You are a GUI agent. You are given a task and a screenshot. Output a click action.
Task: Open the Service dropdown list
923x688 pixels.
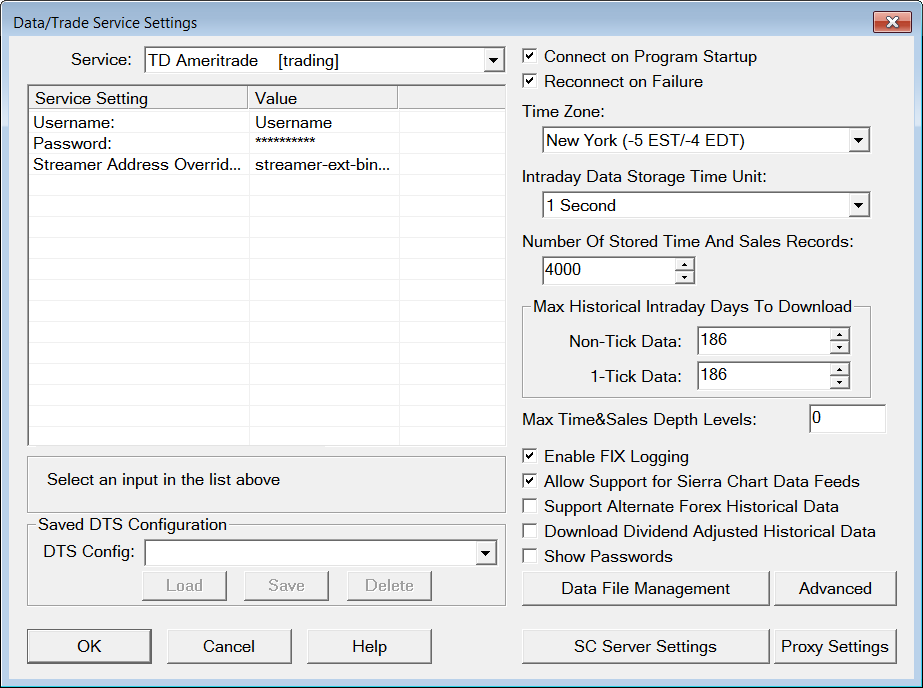pyautogui.click(x=493, y=60)
